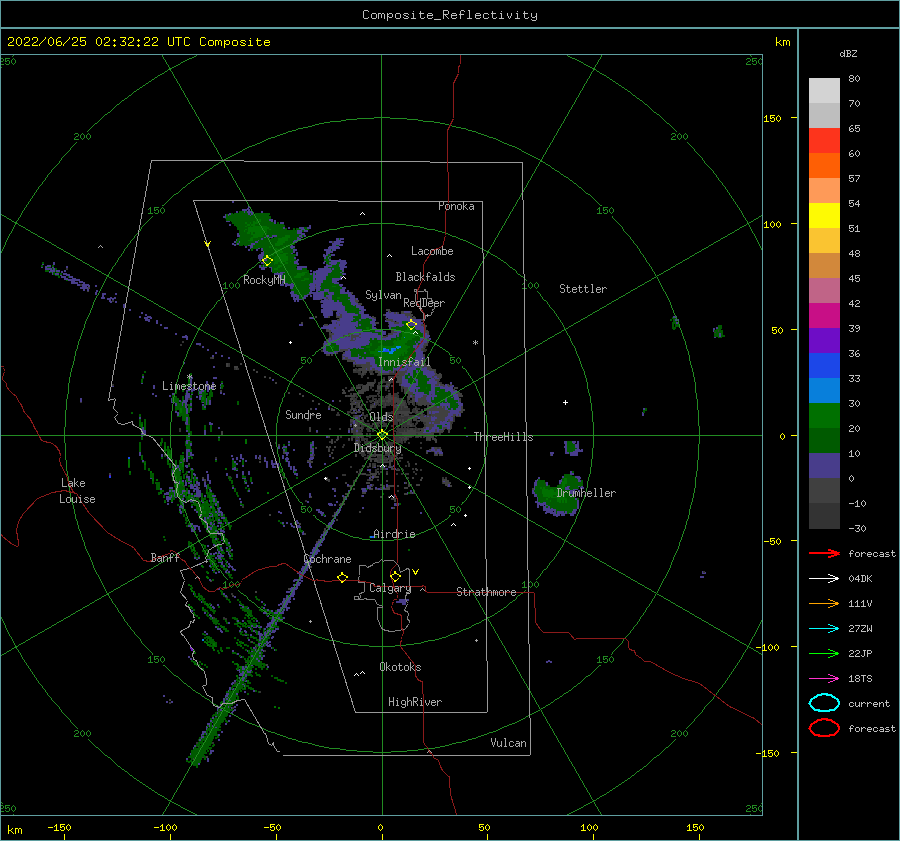Click the Sylvan label
This screenshot has height=841, width=900.
[383, 295]
